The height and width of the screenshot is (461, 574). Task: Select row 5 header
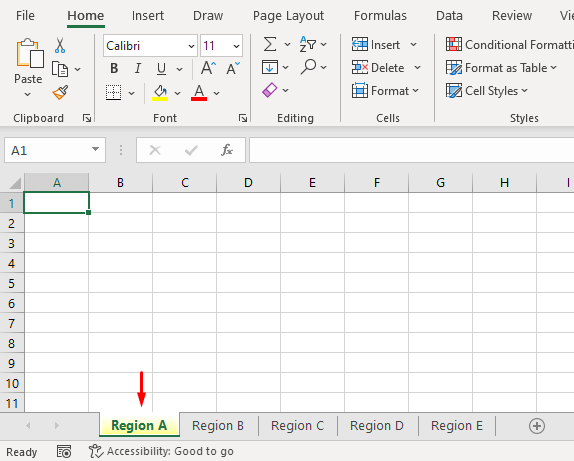[11, 283]
